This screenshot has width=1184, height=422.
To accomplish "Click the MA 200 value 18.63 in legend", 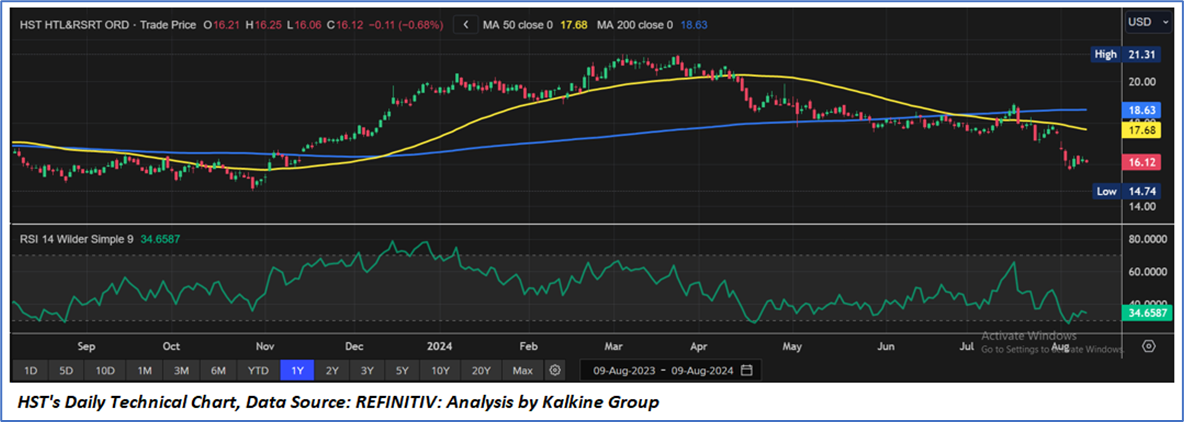I will (x=694, y=25).
